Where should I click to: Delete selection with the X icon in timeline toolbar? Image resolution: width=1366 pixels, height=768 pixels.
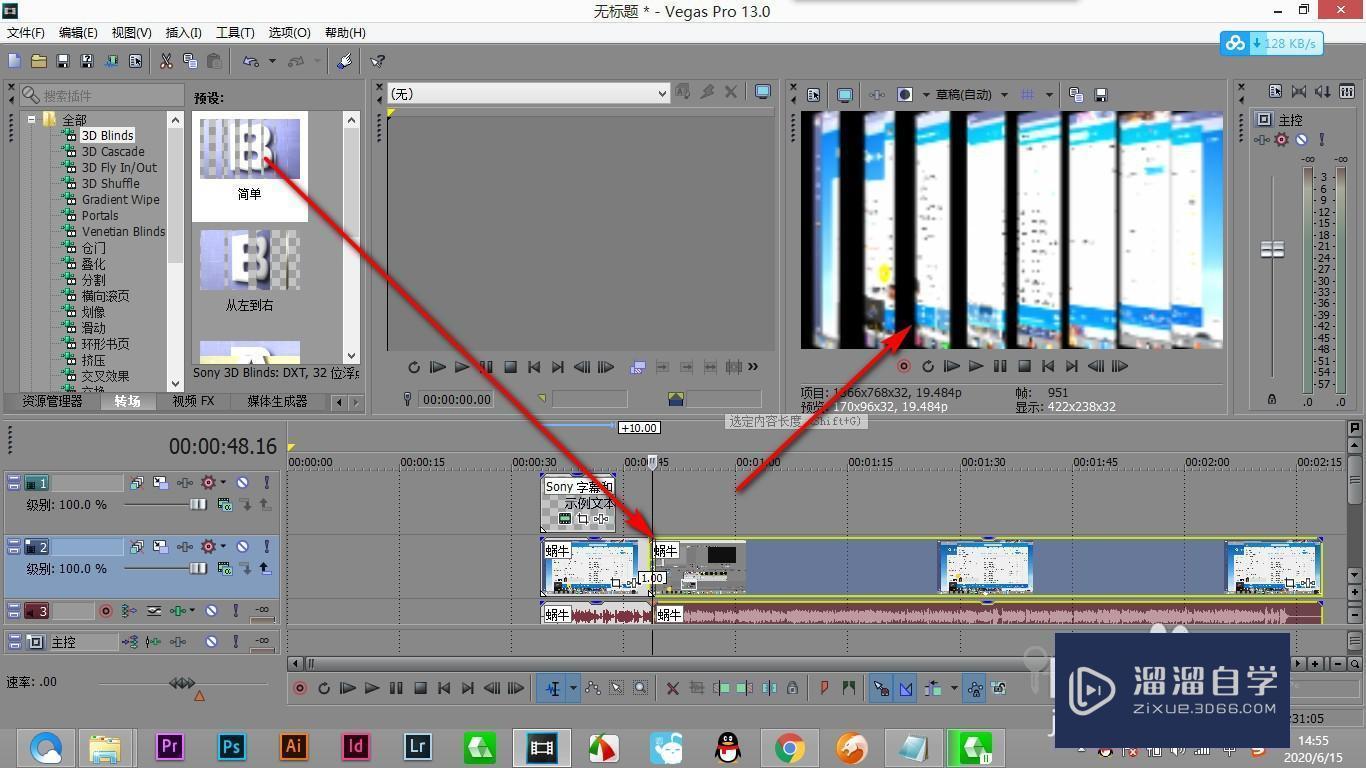coord(673,688)
